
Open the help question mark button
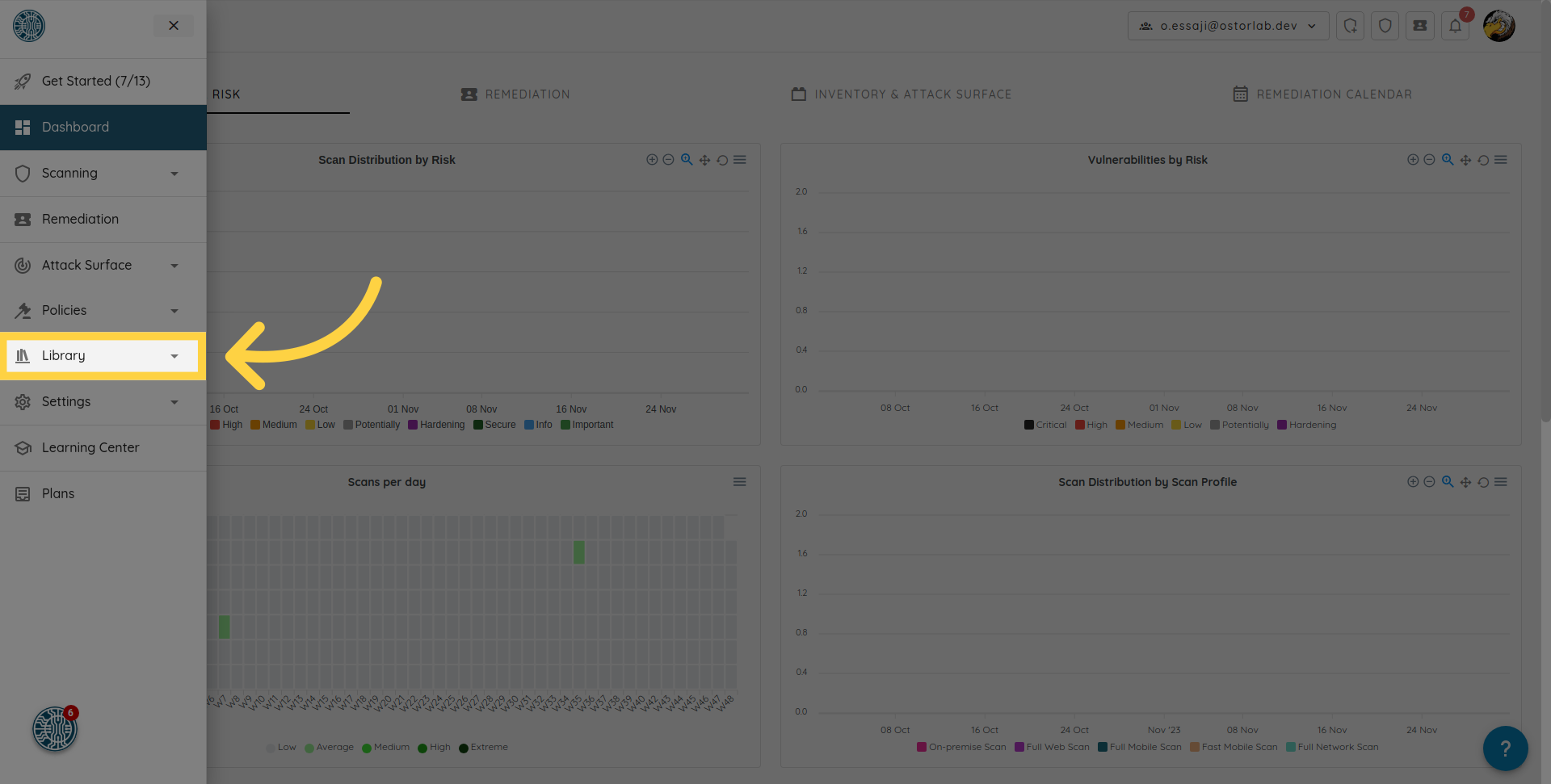tap(1505, 748)
